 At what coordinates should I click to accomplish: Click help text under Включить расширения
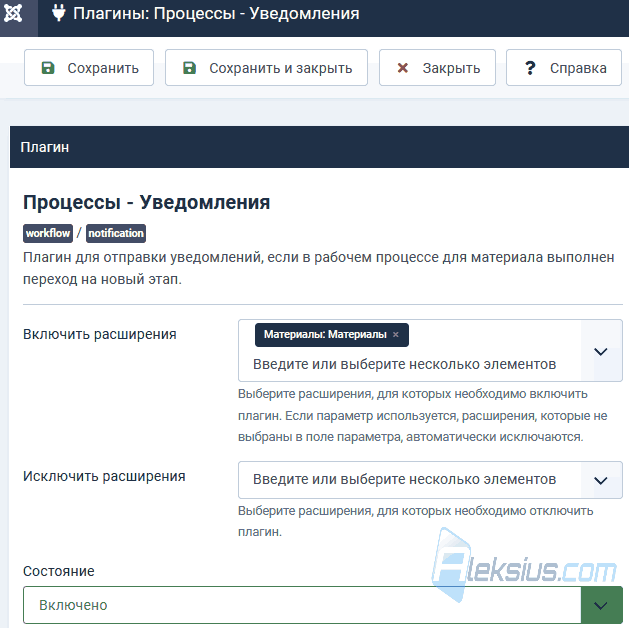point(423,415)
